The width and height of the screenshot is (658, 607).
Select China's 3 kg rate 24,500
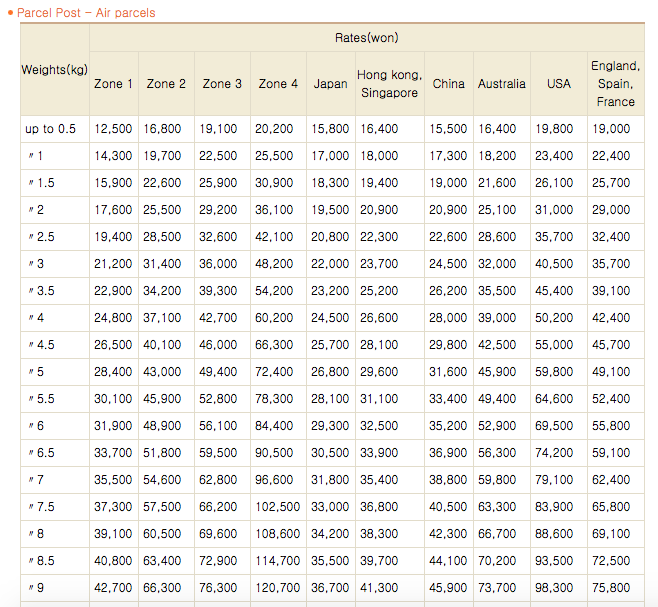[448, 264]
